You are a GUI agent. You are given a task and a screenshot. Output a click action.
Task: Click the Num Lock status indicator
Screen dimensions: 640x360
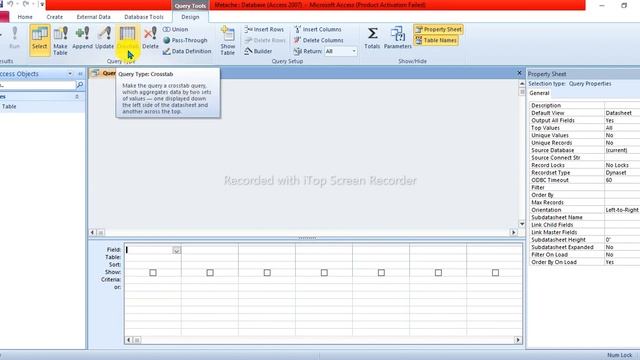pos(619,355)
